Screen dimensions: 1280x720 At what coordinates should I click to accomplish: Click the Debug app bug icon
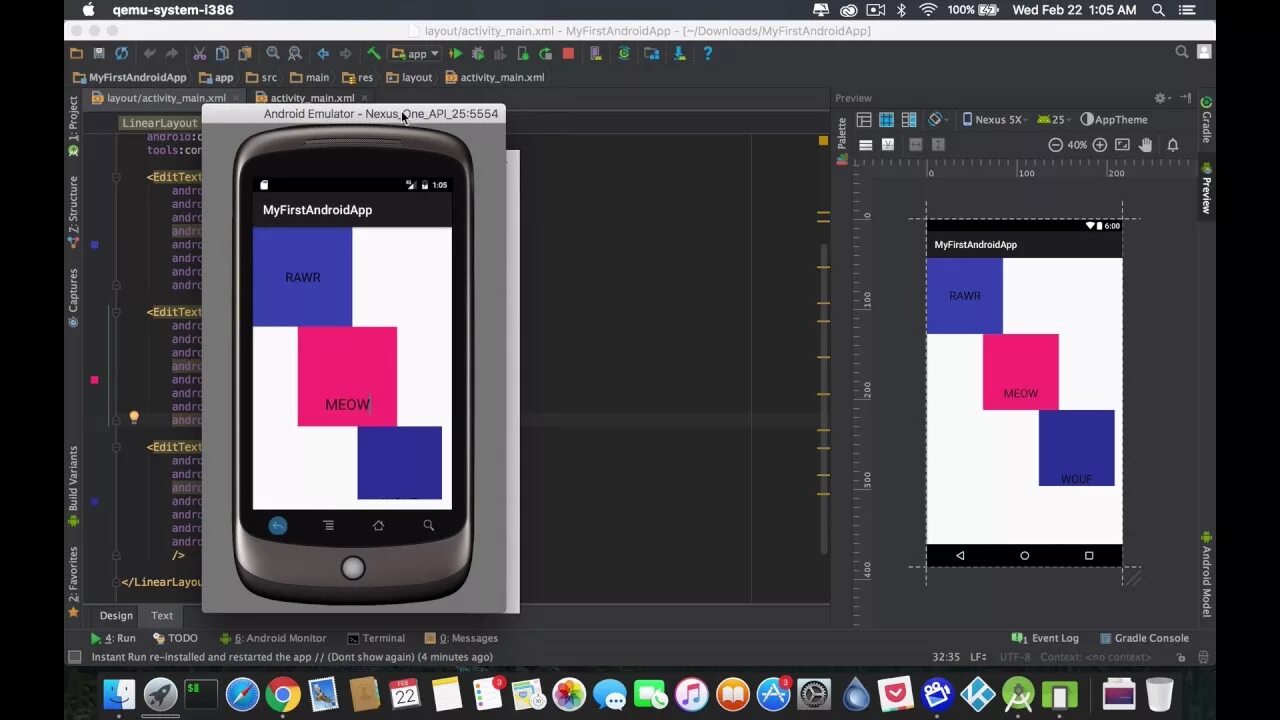[478, 54]
